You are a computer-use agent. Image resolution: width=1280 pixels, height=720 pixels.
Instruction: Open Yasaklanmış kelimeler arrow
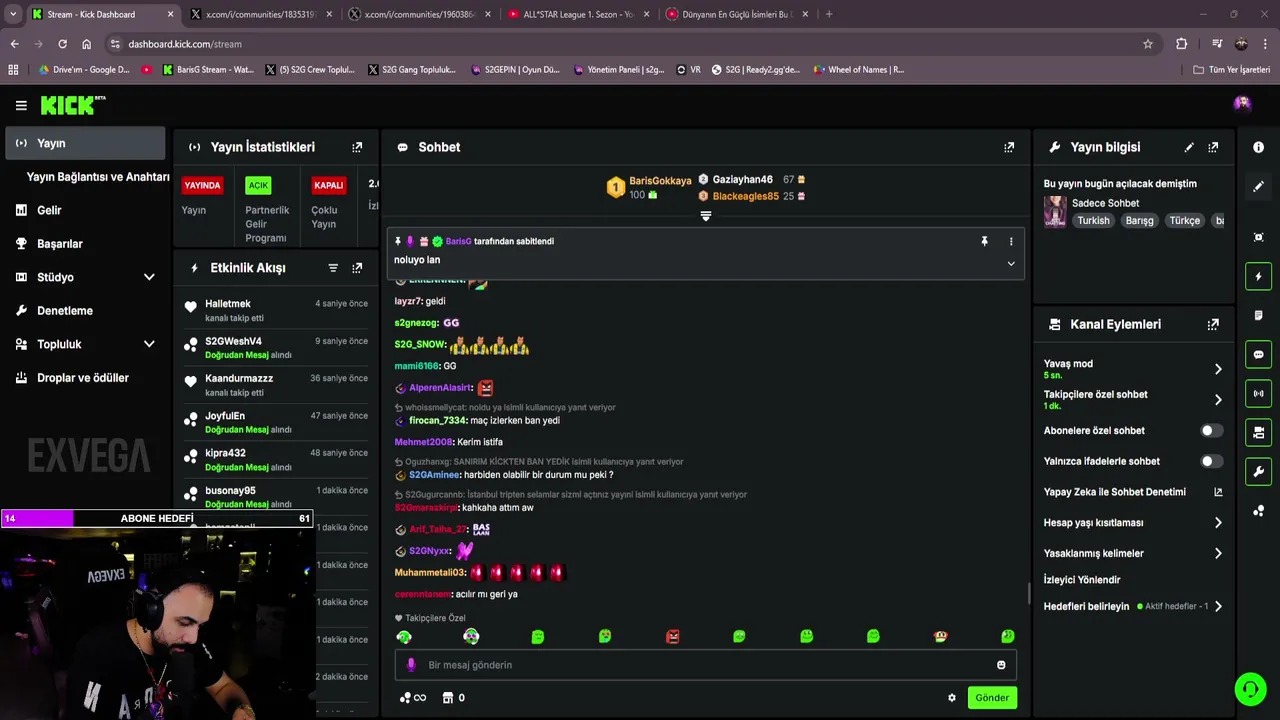(1218, 553)
